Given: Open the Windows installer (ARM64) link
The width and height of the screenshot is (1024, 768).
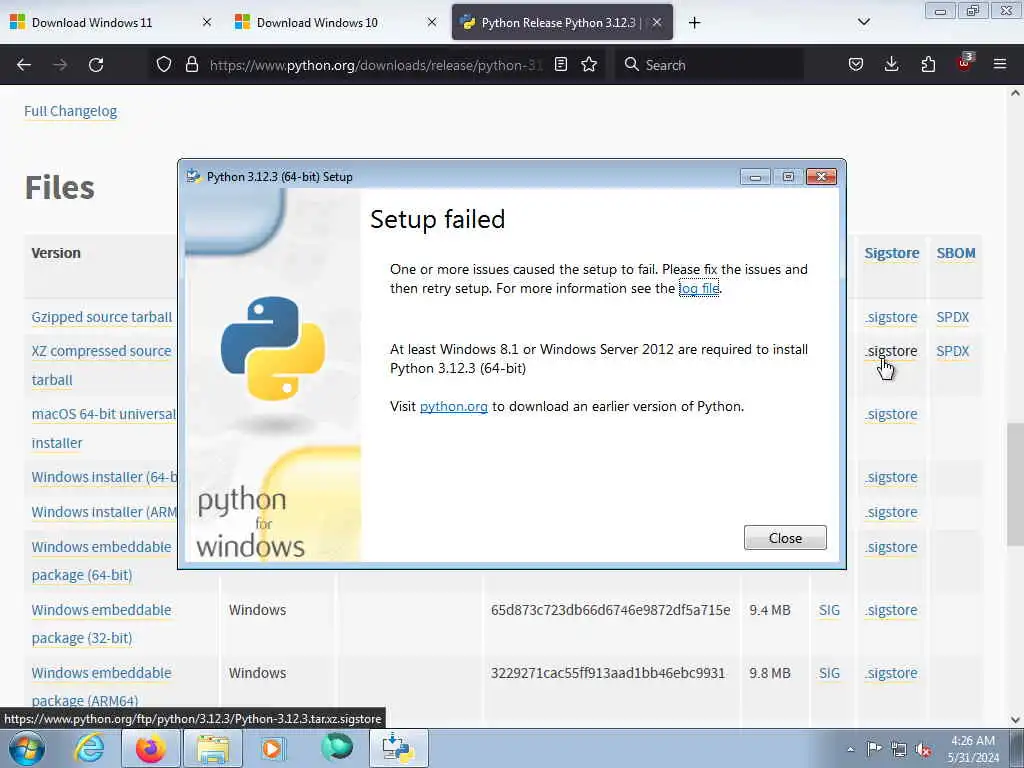Looking at the screenshot, I should 104,512.
